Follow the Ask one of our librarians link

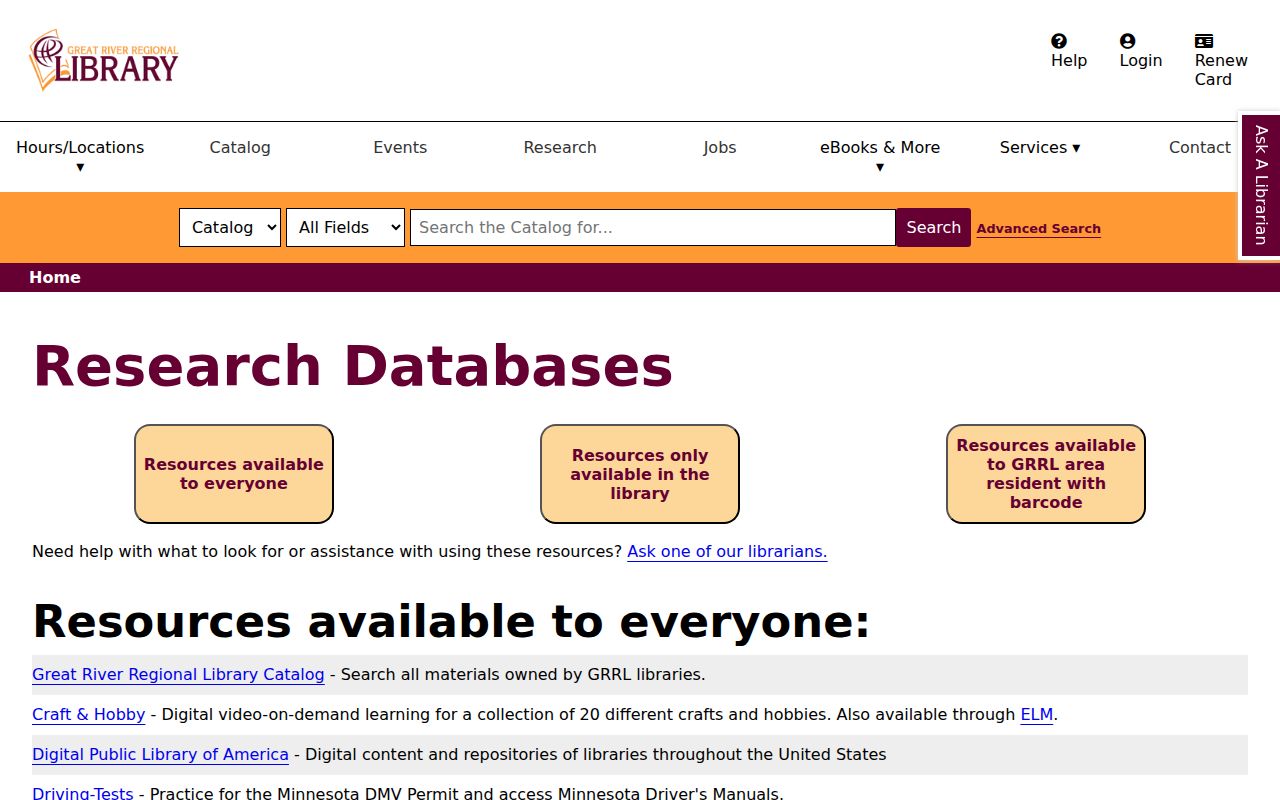point(727,551)
